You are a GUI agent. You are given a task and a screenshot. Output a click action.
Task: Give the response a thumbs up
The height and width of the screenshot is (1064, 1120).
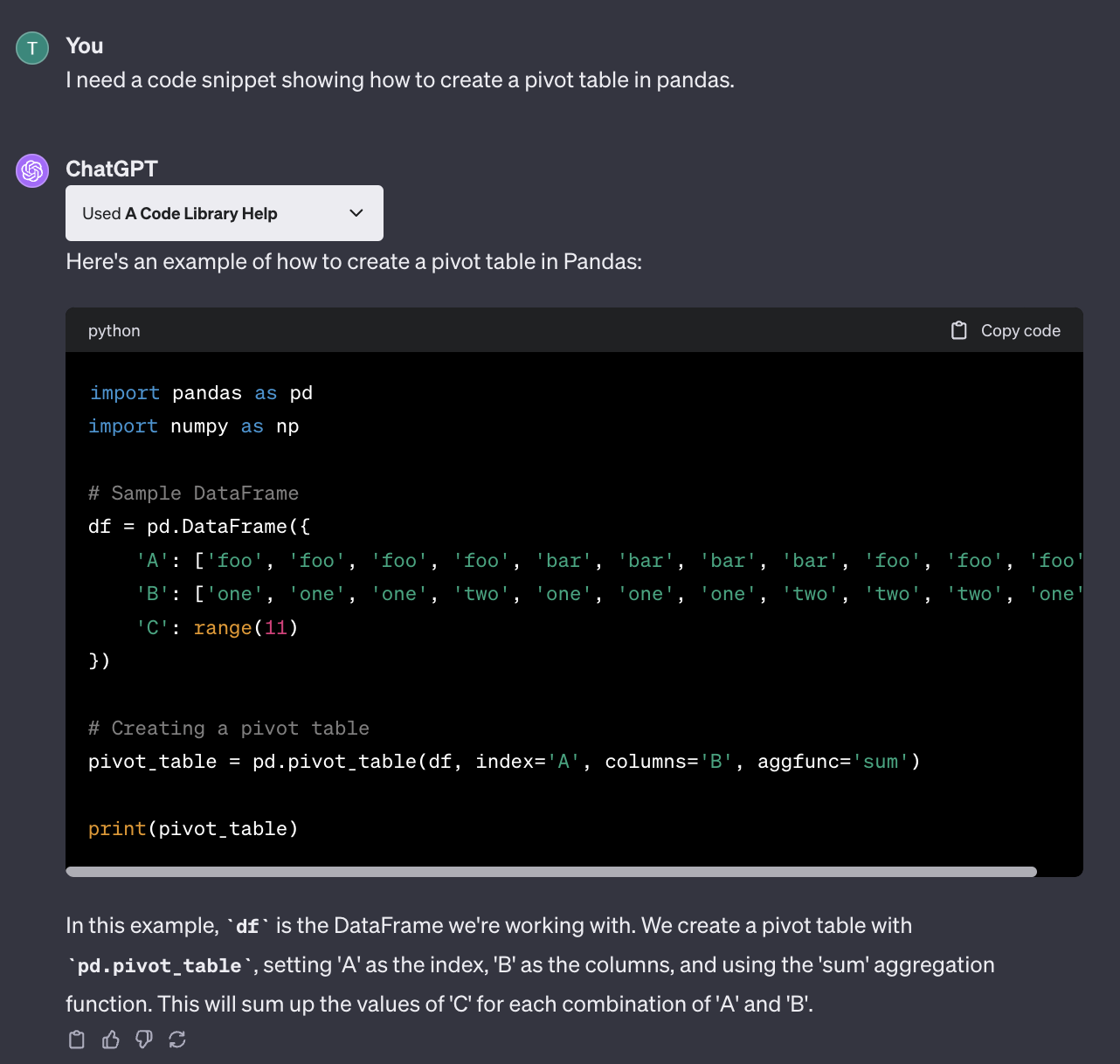click(111, 1040)
